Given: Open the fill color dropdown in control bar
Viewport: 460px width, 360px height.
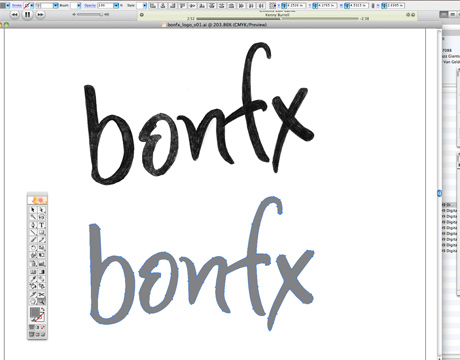Looking at the screenshot, I should click(8, 5).
